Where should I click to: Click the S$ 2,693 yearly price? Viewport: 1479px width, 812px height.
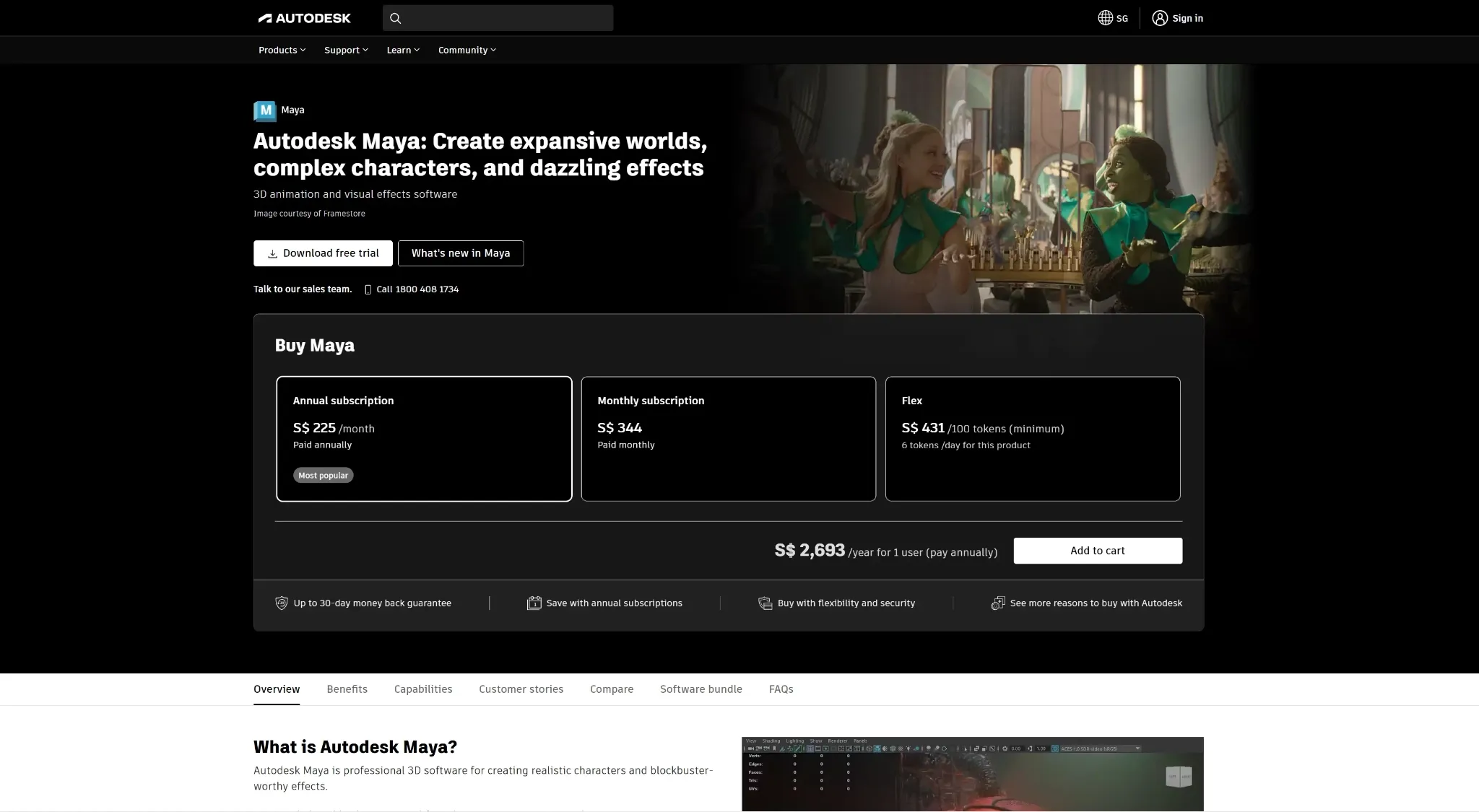click(x=810, y=551)
